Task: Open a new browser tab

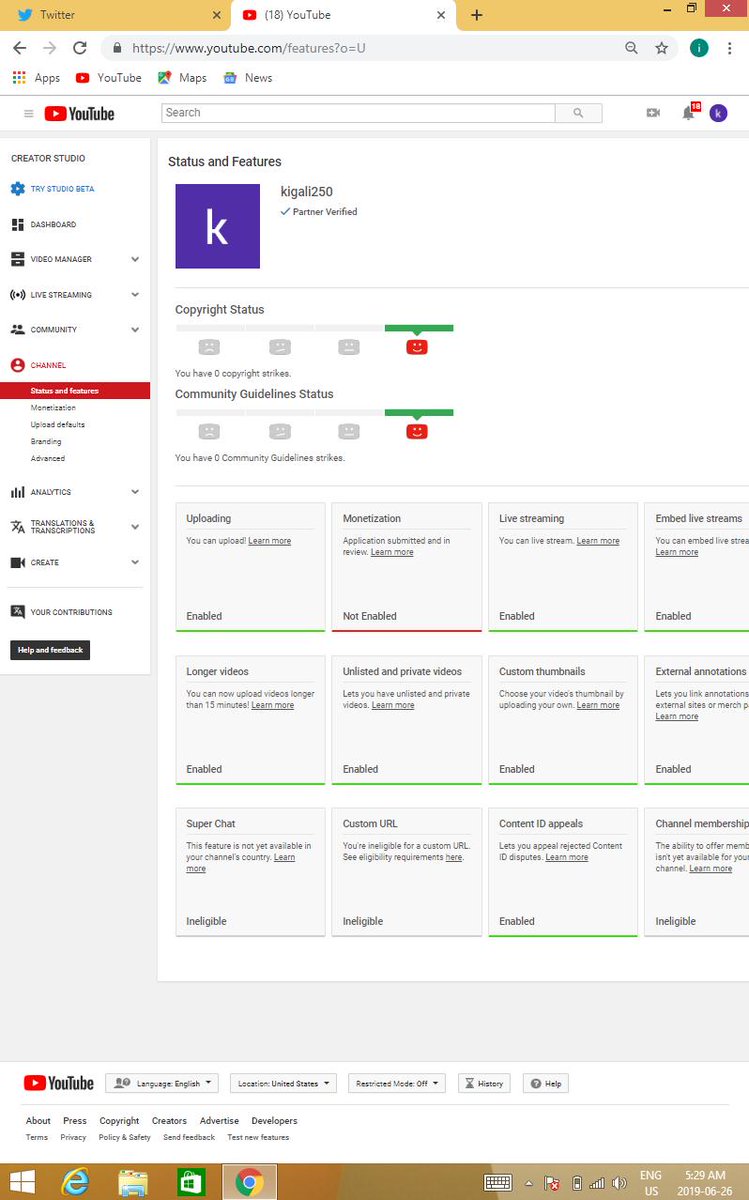Action: click(x=476, y=15)
